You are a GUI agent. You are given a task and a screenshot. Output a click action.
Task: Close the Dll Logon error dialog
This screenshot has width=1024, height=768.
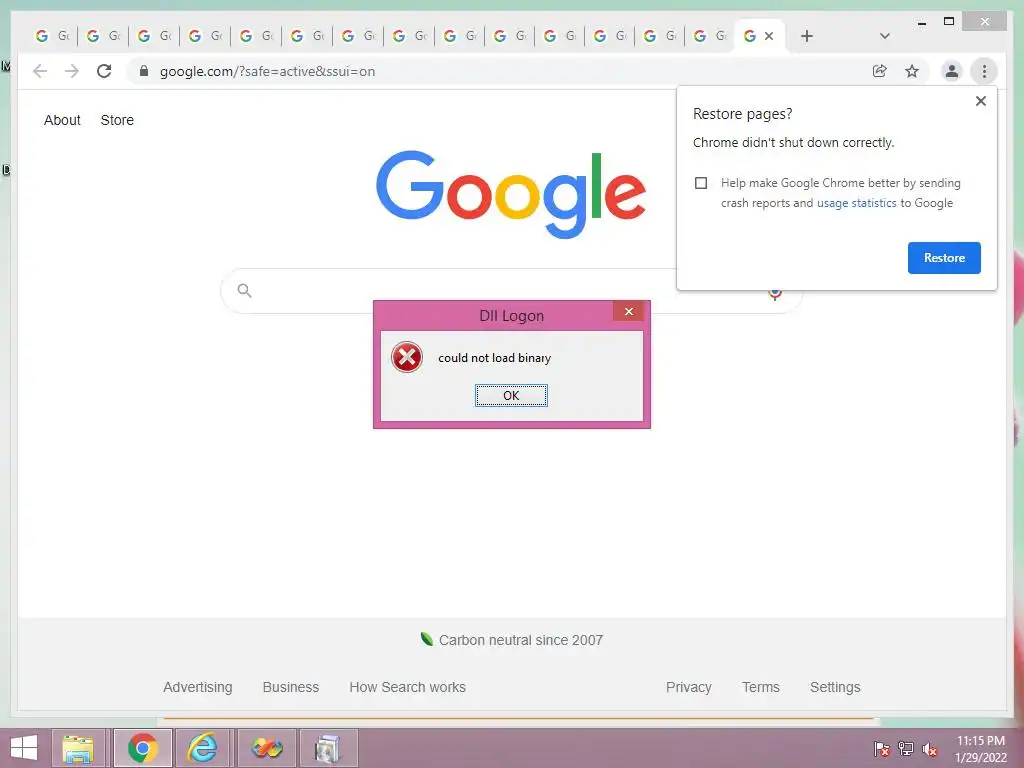tap(629, 312)
